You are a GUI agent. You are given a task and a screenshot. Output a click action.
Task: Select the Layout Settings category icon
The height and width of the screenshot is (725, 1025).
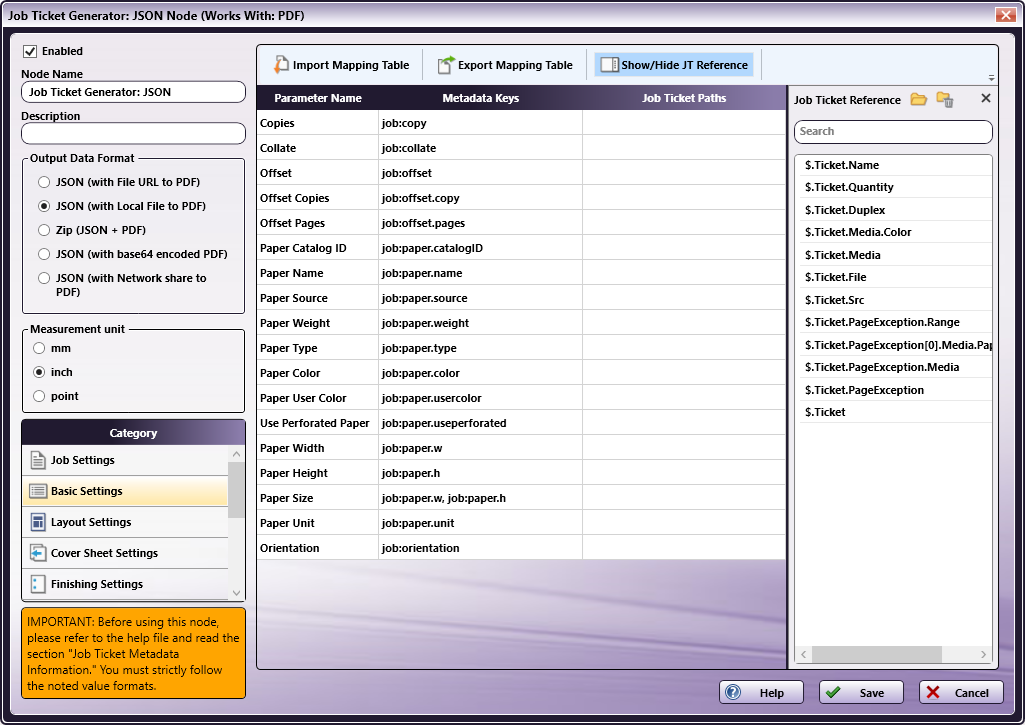38,522
